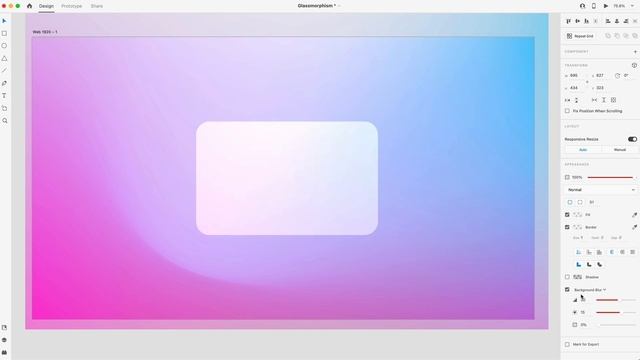Open the user invite icon
The image size is (640, 360).
(x=582, y=6)
